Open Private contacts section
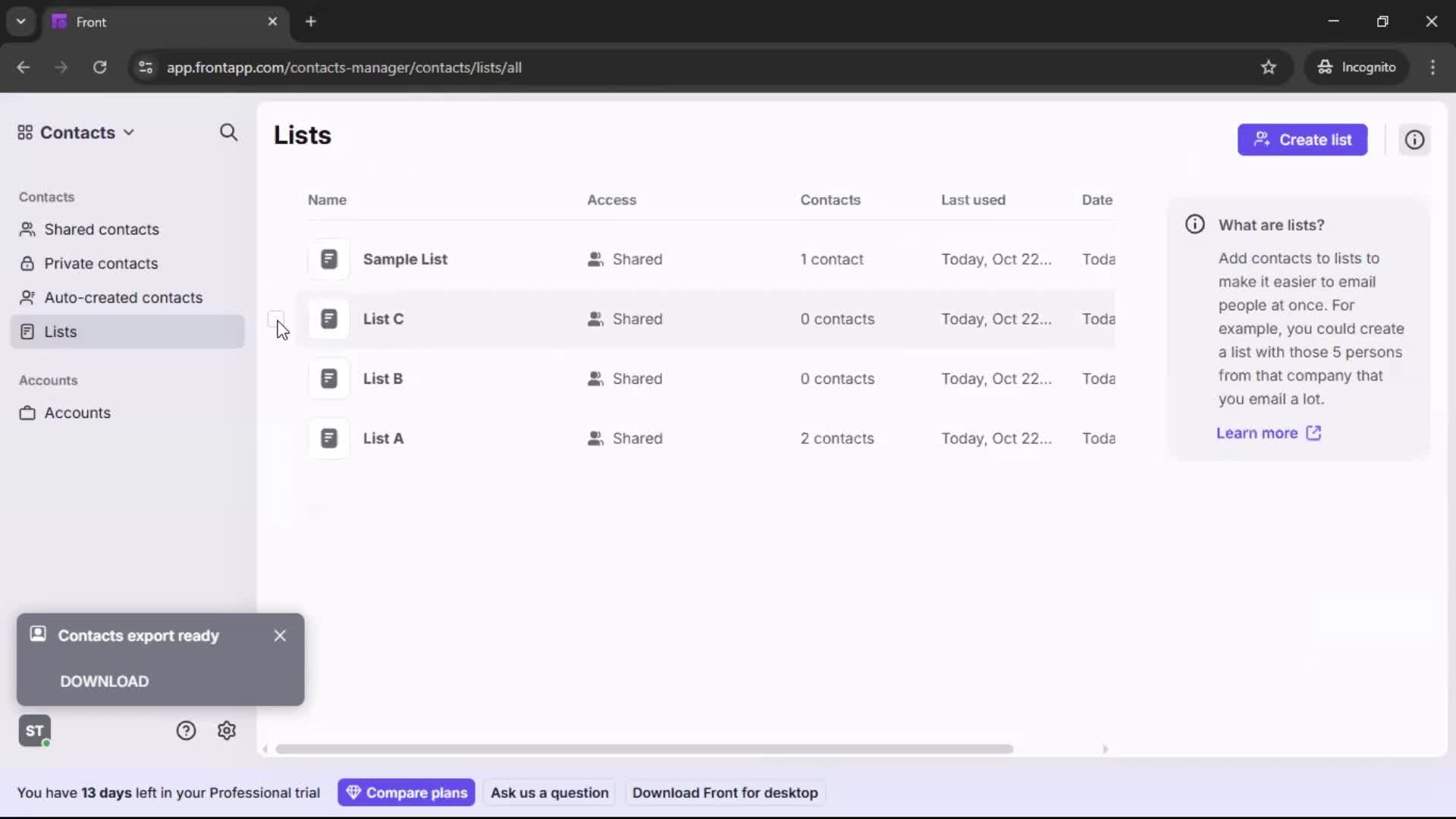Image resolution: width=1456 pixels, height=819 pixels. pos(101,263)
